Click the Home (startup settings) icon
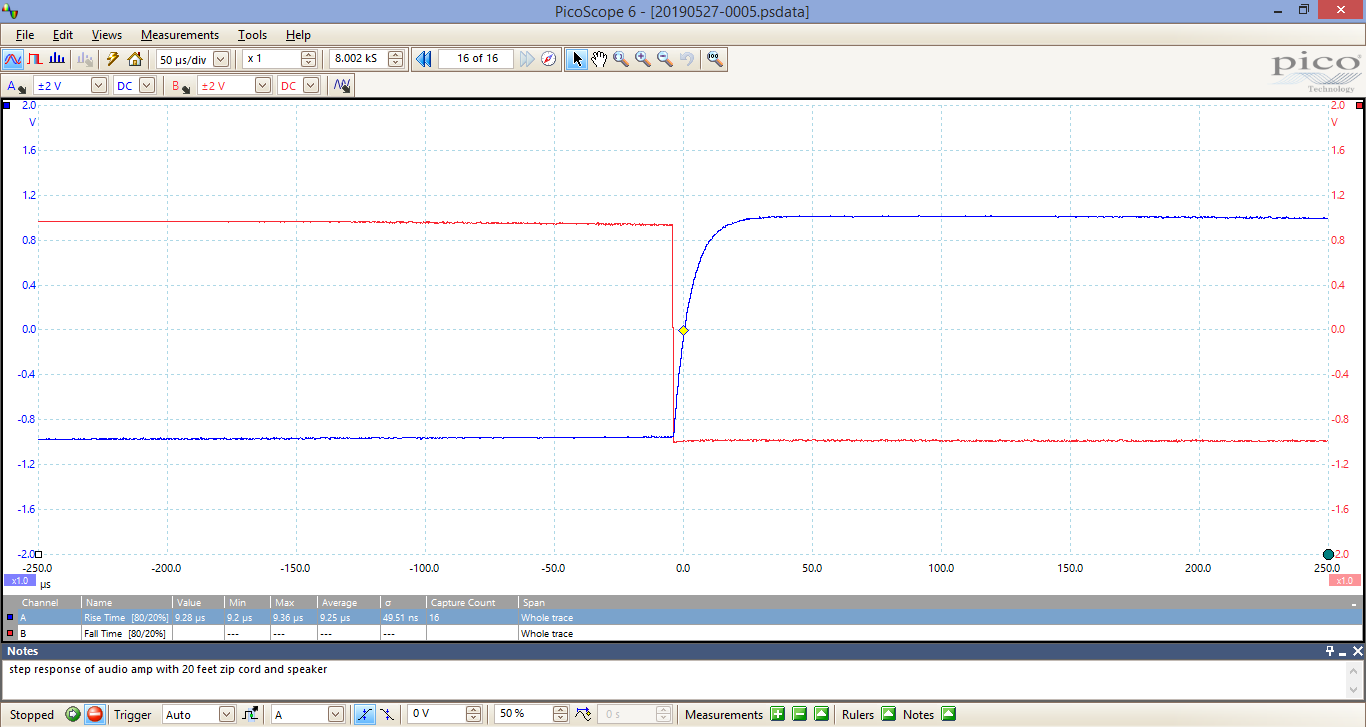 tap(135, 59)
